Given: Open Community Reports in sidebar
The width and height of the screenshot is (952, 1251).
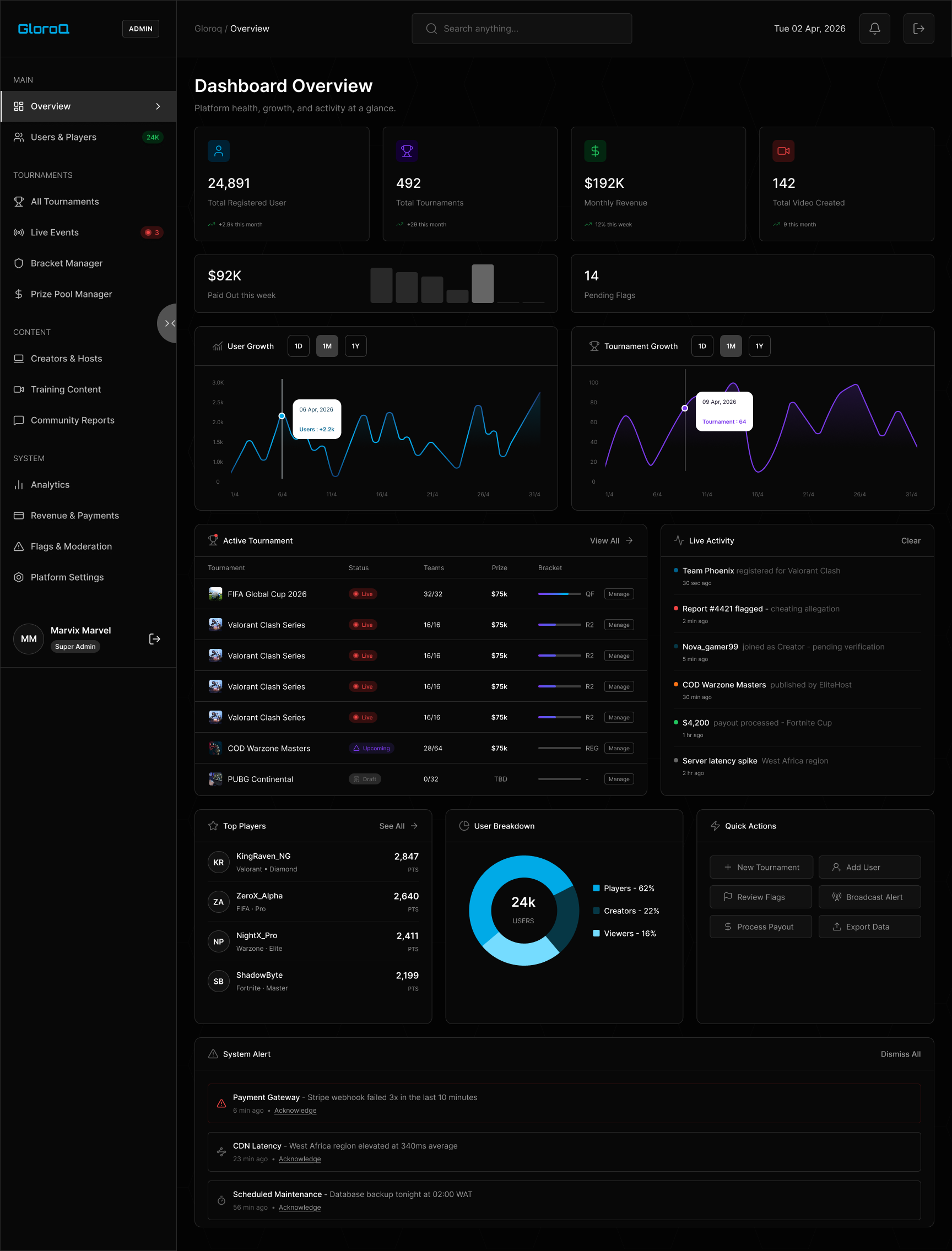Looking at the screenshot, I should point(88,420).
